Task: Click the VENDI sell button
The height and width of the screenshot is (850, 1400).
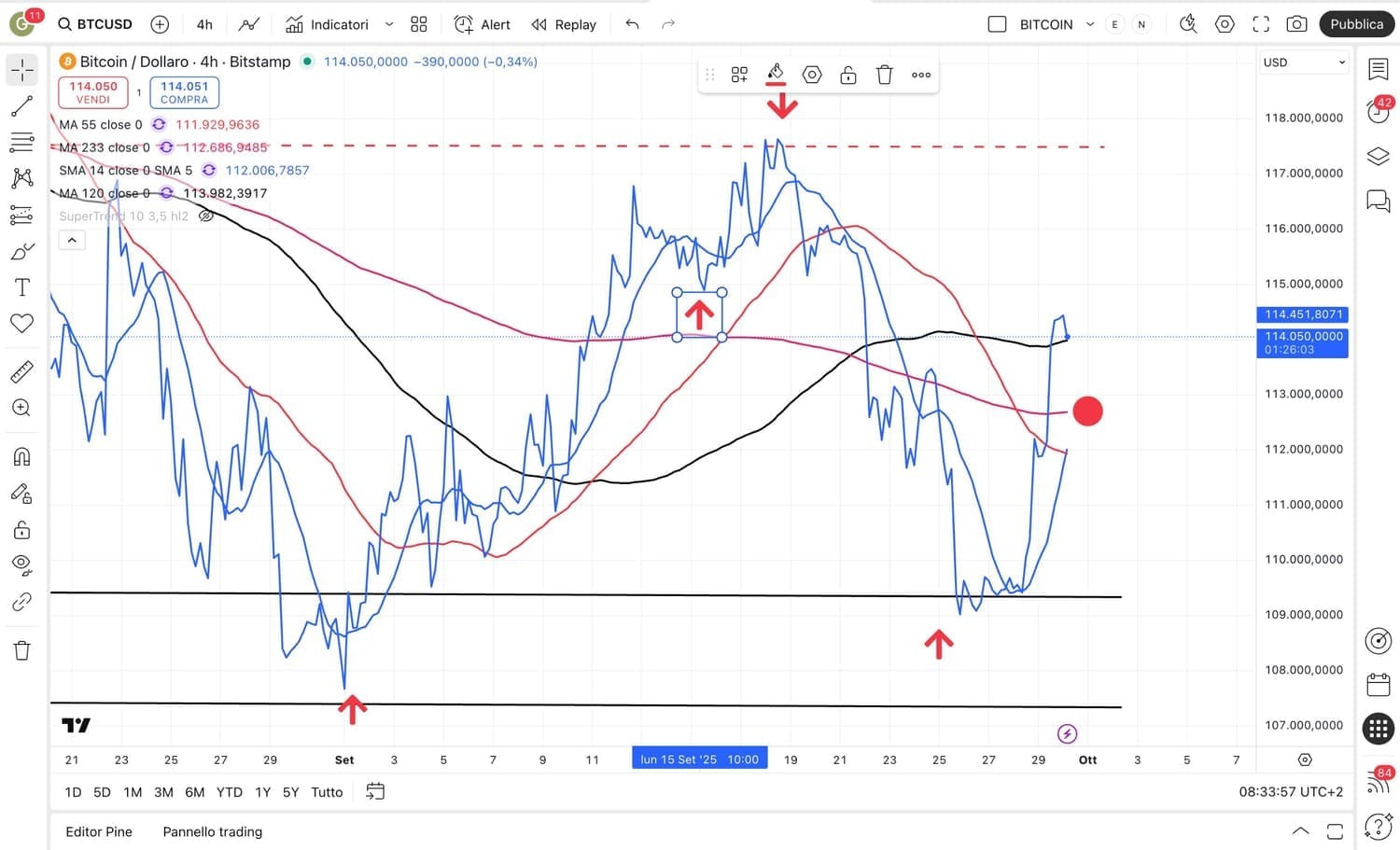Action: pos(93,92)
